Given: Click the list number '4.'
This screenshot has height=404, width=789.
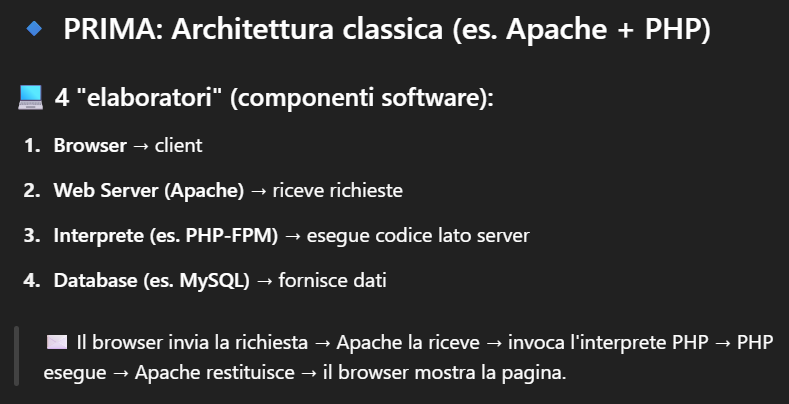Looking at the screenshot, I should (32, 281).
